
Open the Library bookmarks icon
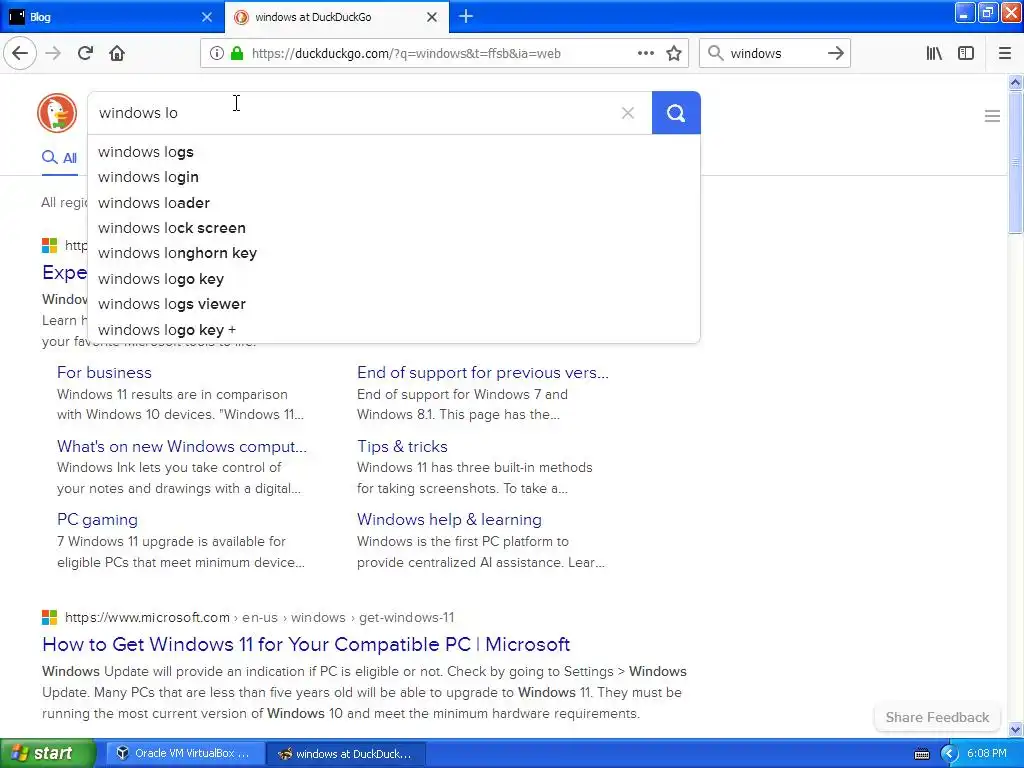point(934,54)
